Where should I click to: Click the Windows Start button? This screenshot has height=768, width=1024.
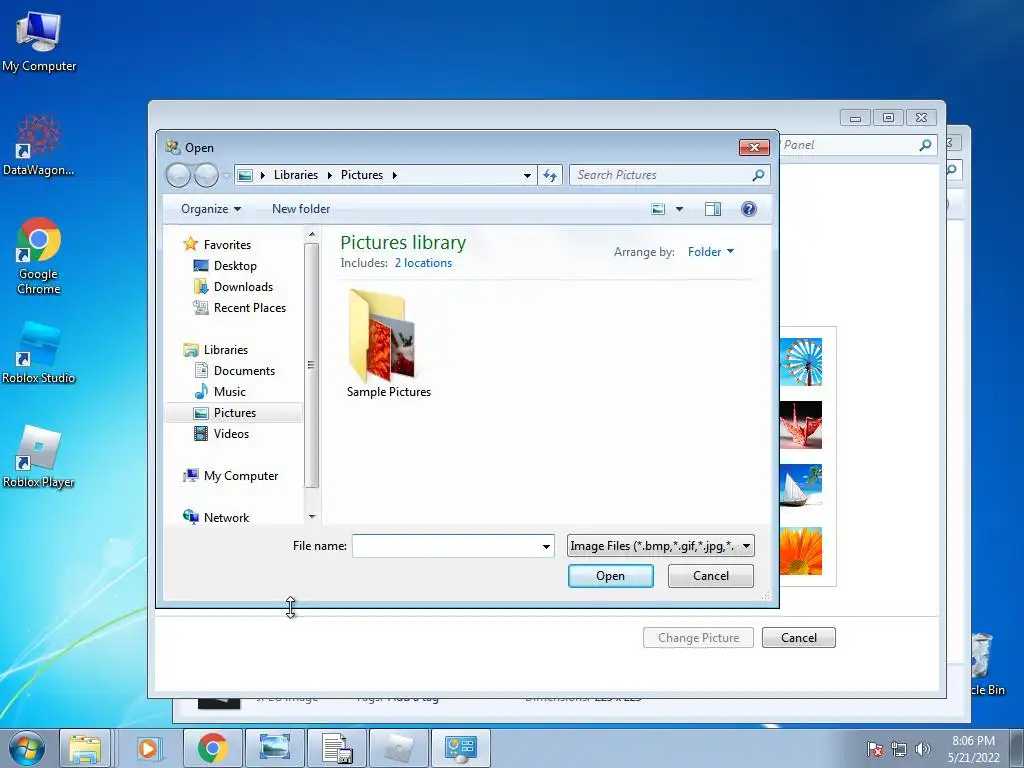pos(26,748)
